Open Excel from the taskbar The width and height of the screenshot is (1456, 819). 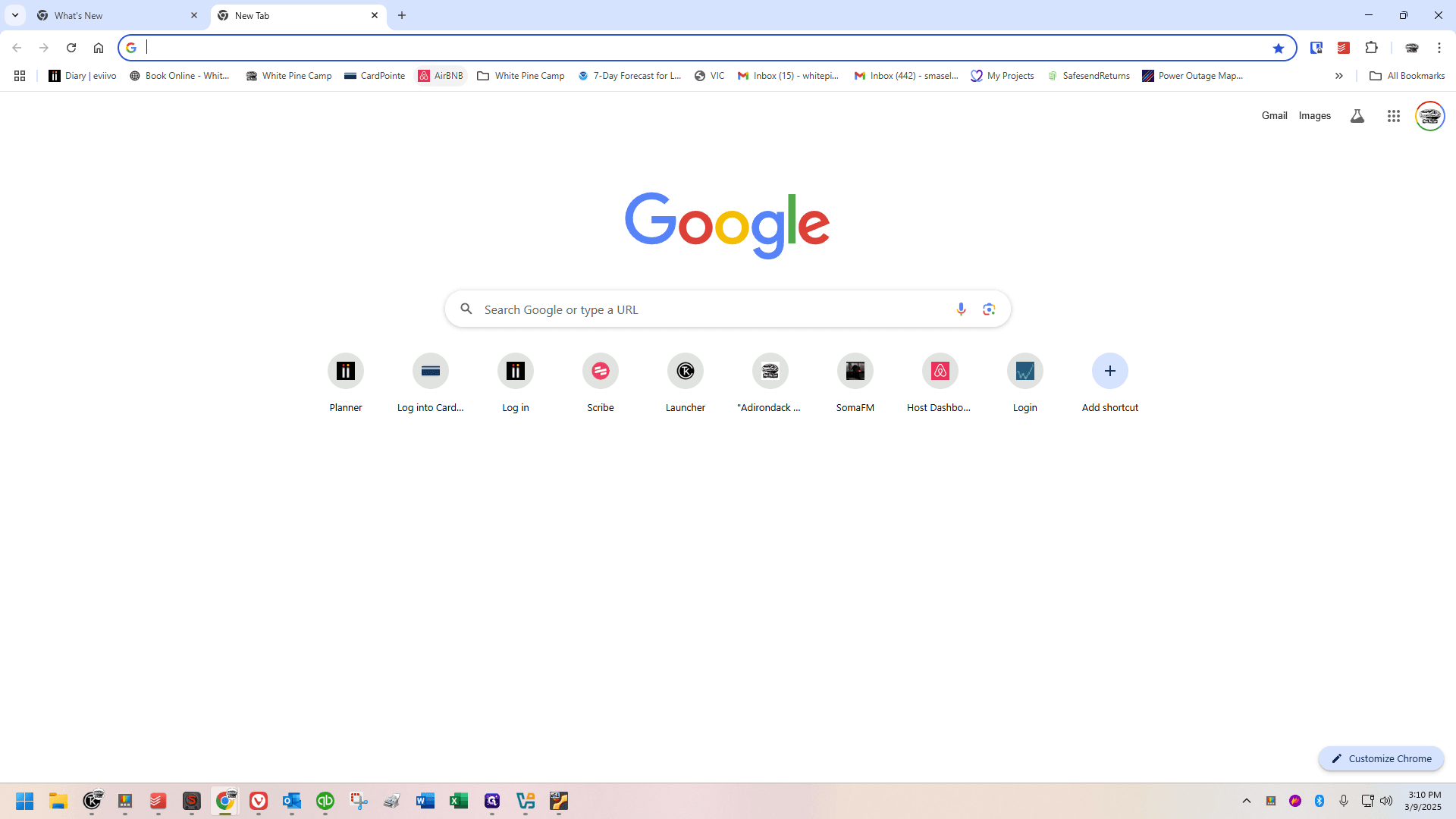pyautogui.click(x=459, y=801)
